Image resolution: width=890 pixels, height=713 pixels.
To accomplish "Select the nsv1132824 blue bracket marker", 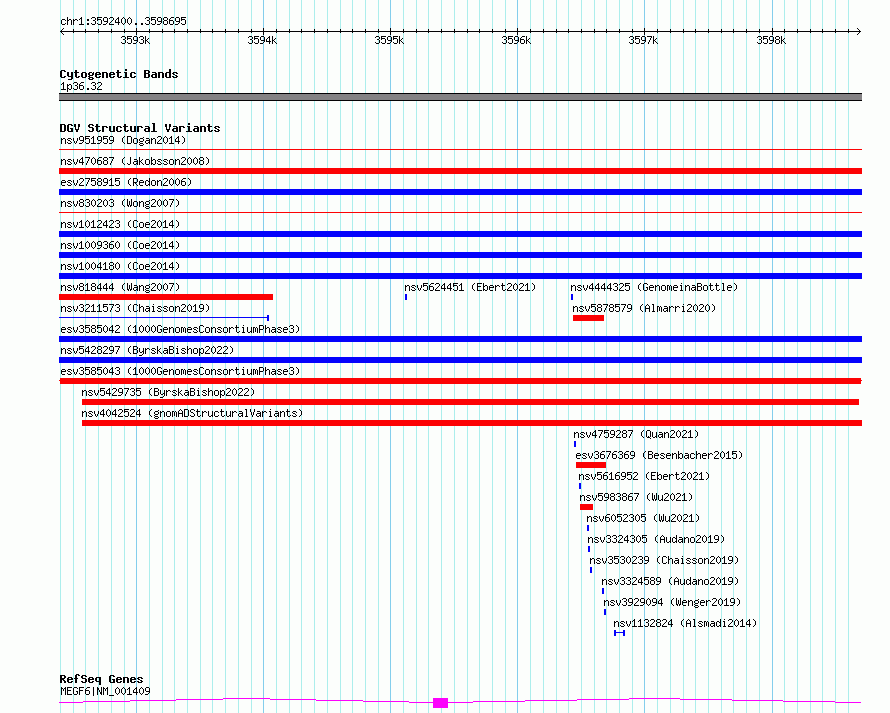I will [619, 633].
